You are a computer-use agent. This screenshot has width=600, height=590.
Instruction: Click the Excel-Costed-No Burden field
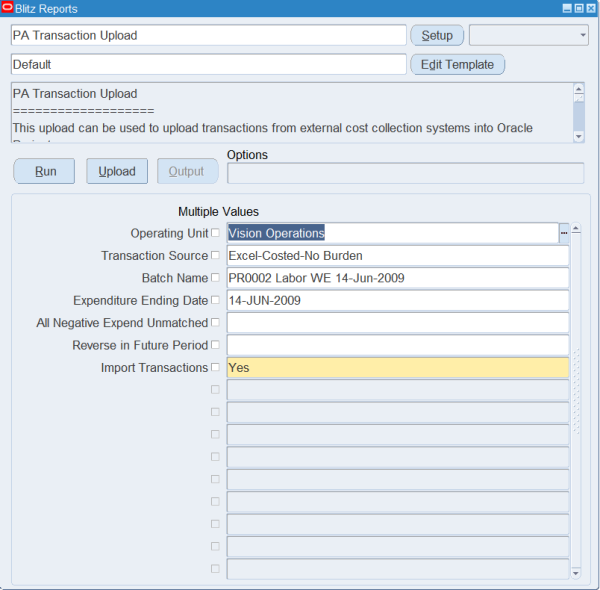coord(398,256)
